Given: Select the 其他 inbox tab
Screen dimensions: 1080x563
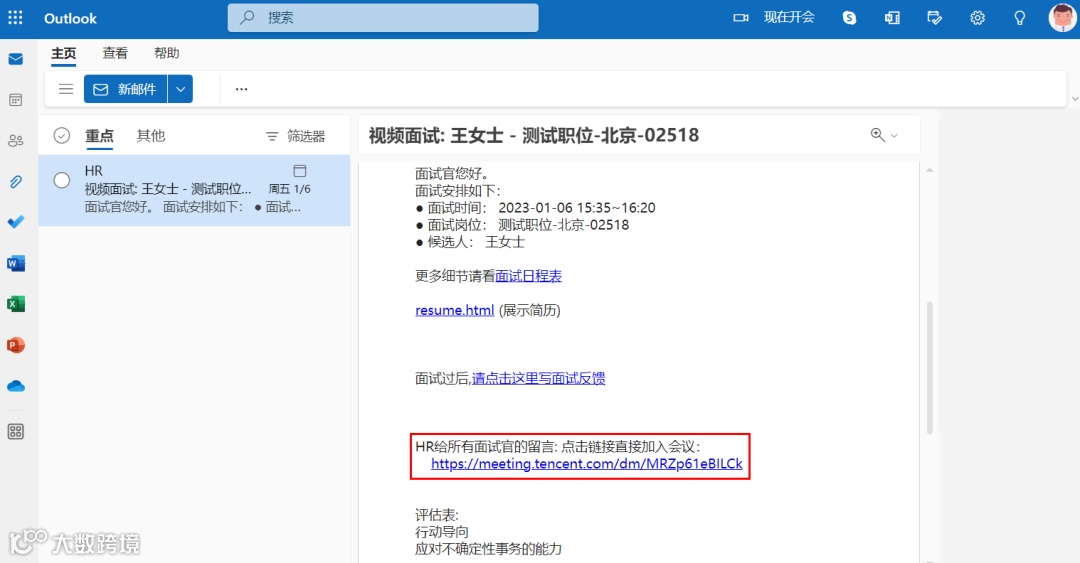Looking at the screenshot, I should point(151,136).
